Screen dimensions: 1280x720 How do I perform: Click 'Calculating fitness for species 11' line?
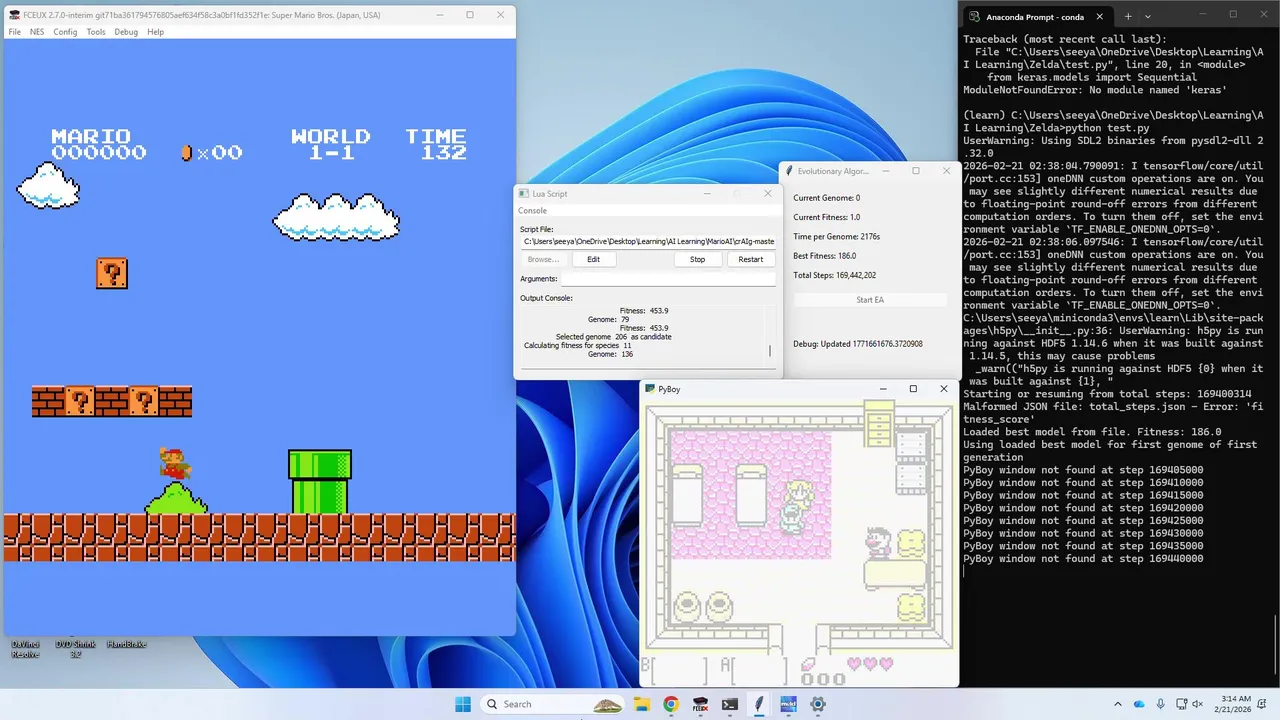(578, 345)
